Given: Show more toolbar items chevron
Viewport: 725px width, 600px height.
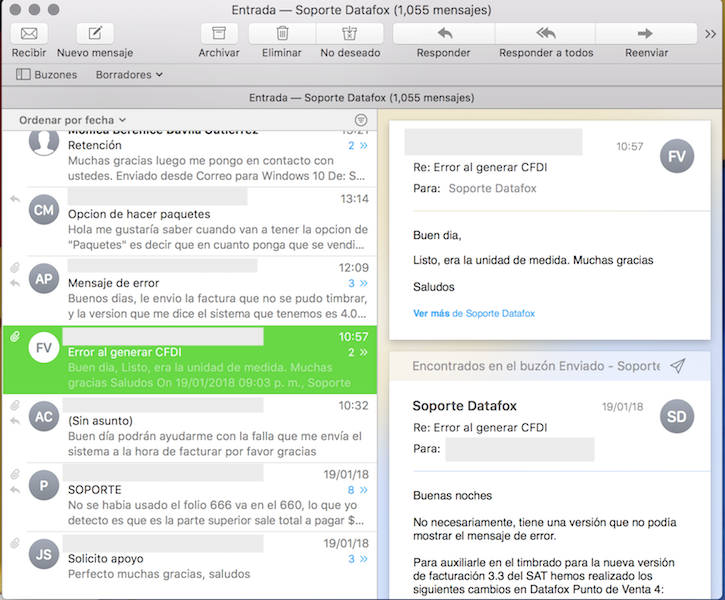Looking at the screenshot, I should [x=711, y=34].
